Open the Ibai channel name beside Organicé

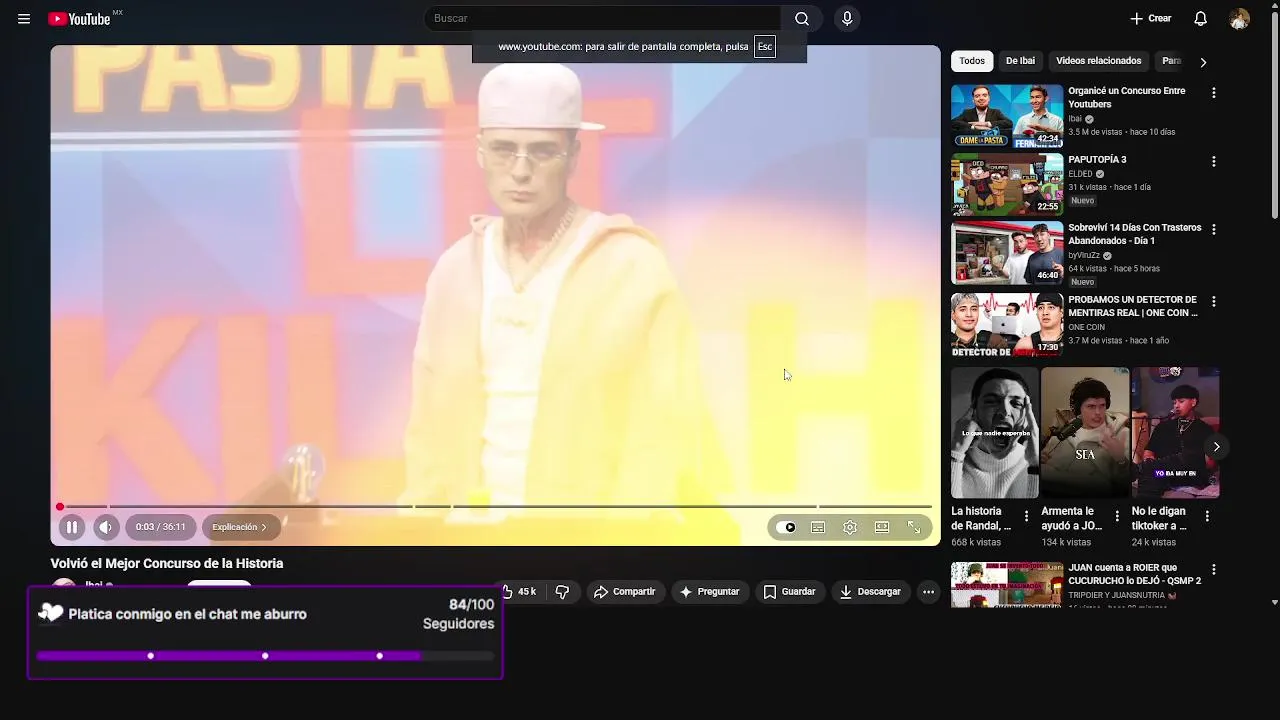1075,119
